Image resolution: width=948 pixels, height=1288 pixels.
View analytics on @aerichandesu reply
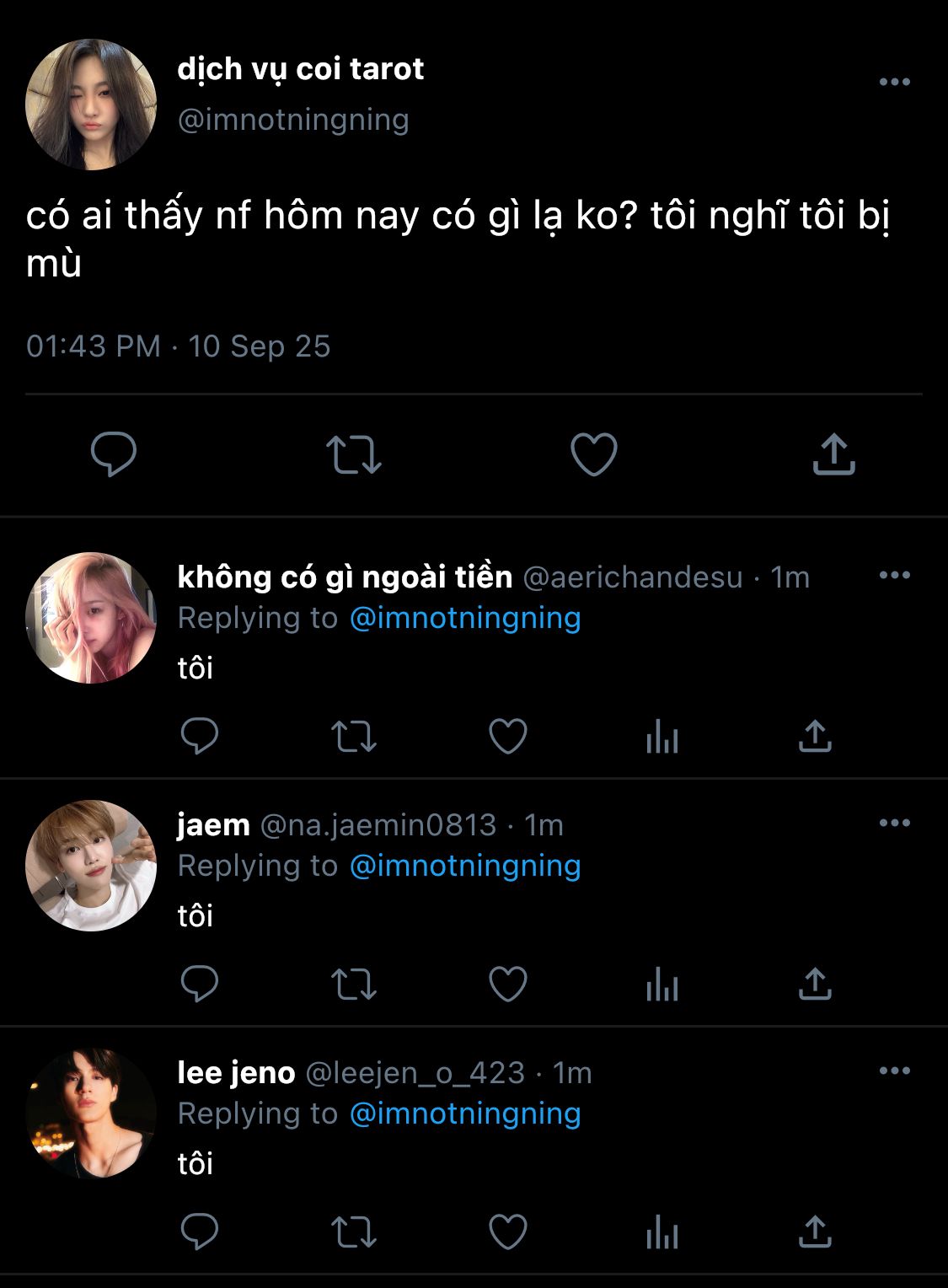point(662,737)
